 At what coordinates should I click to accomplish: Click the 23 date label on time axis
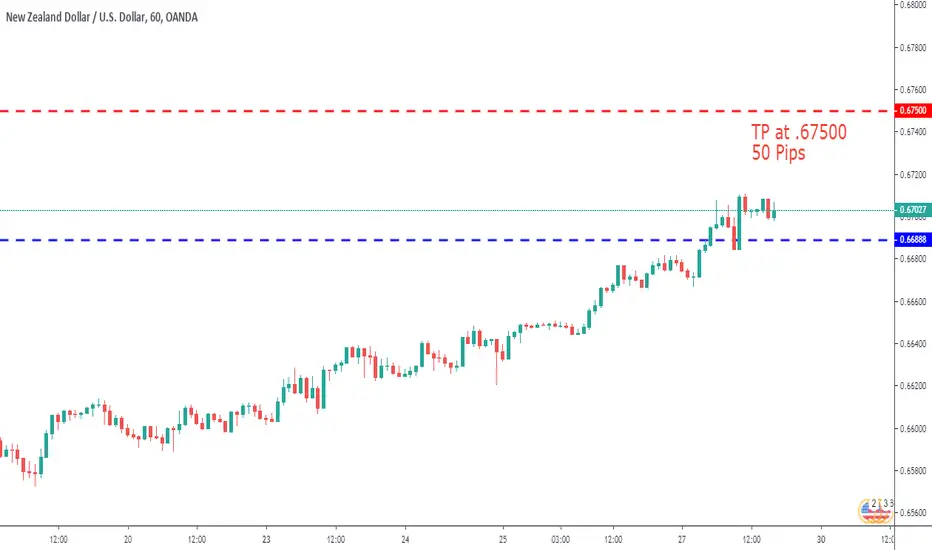tap(266, 539)
